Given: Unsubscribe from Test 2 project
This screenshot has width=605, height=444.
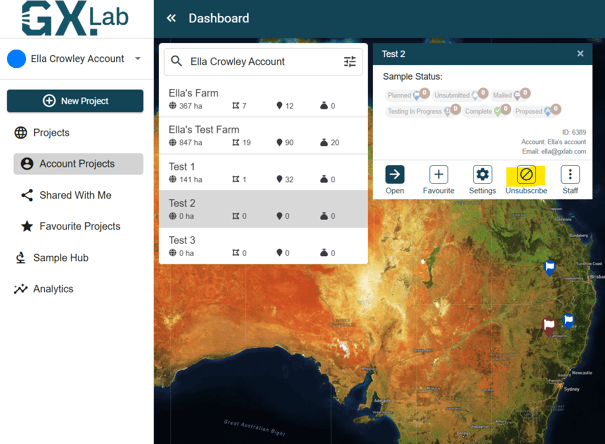Looking at the screenshot, I should [x=526, y=175].
